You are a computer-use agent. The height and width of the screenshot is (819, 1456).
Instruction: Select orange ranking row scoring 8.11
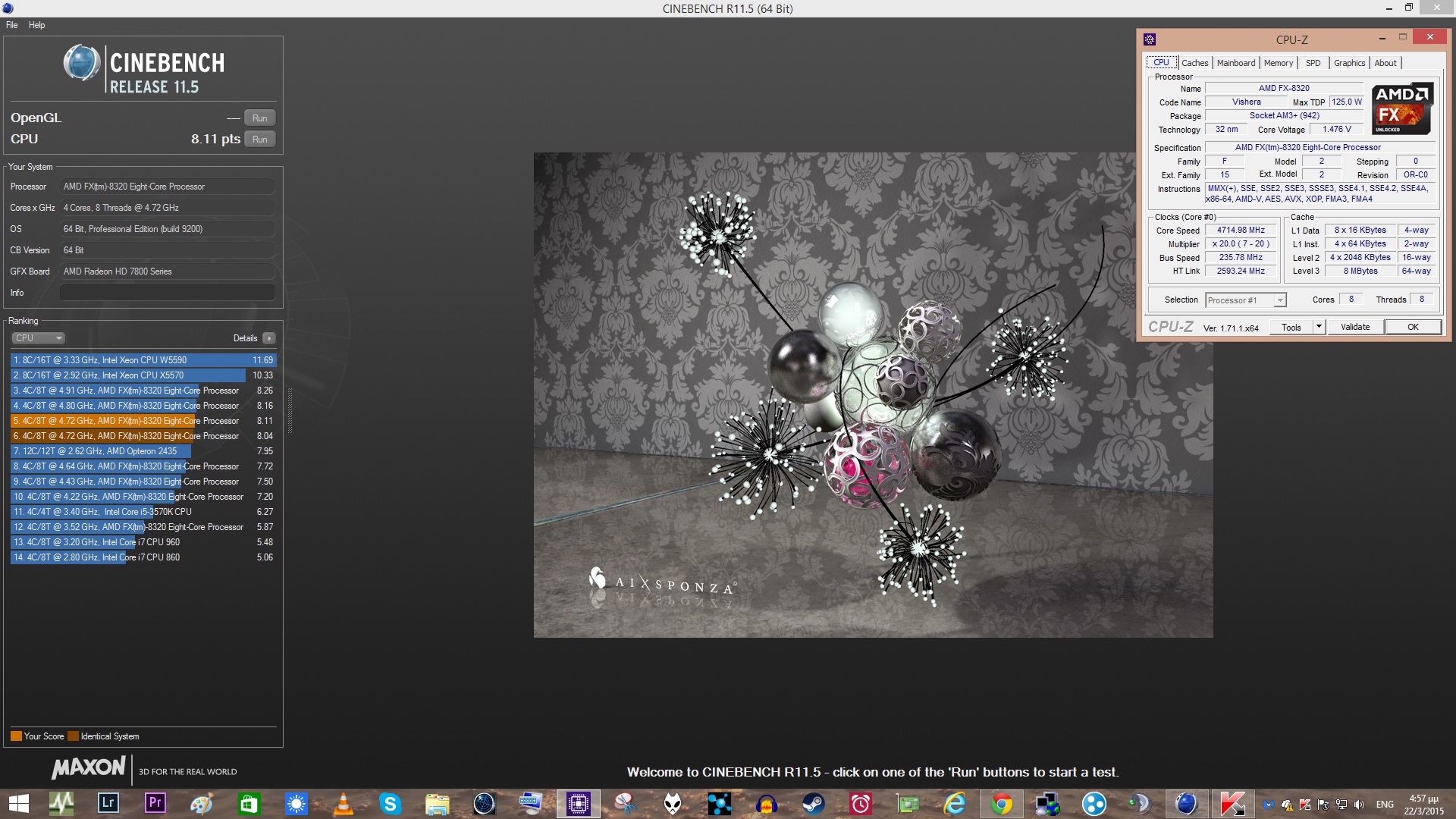tap(143, 421)
